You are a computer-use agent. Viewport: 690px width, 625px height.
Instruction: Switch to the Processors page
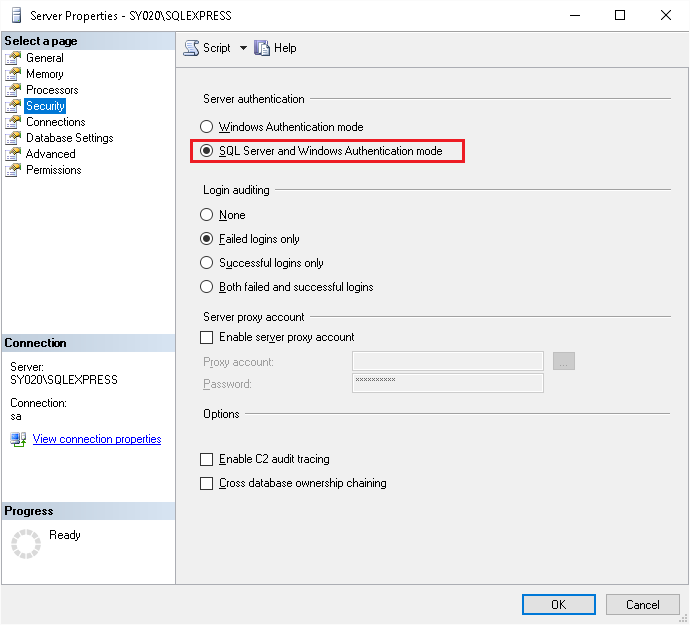click(52, 90)
